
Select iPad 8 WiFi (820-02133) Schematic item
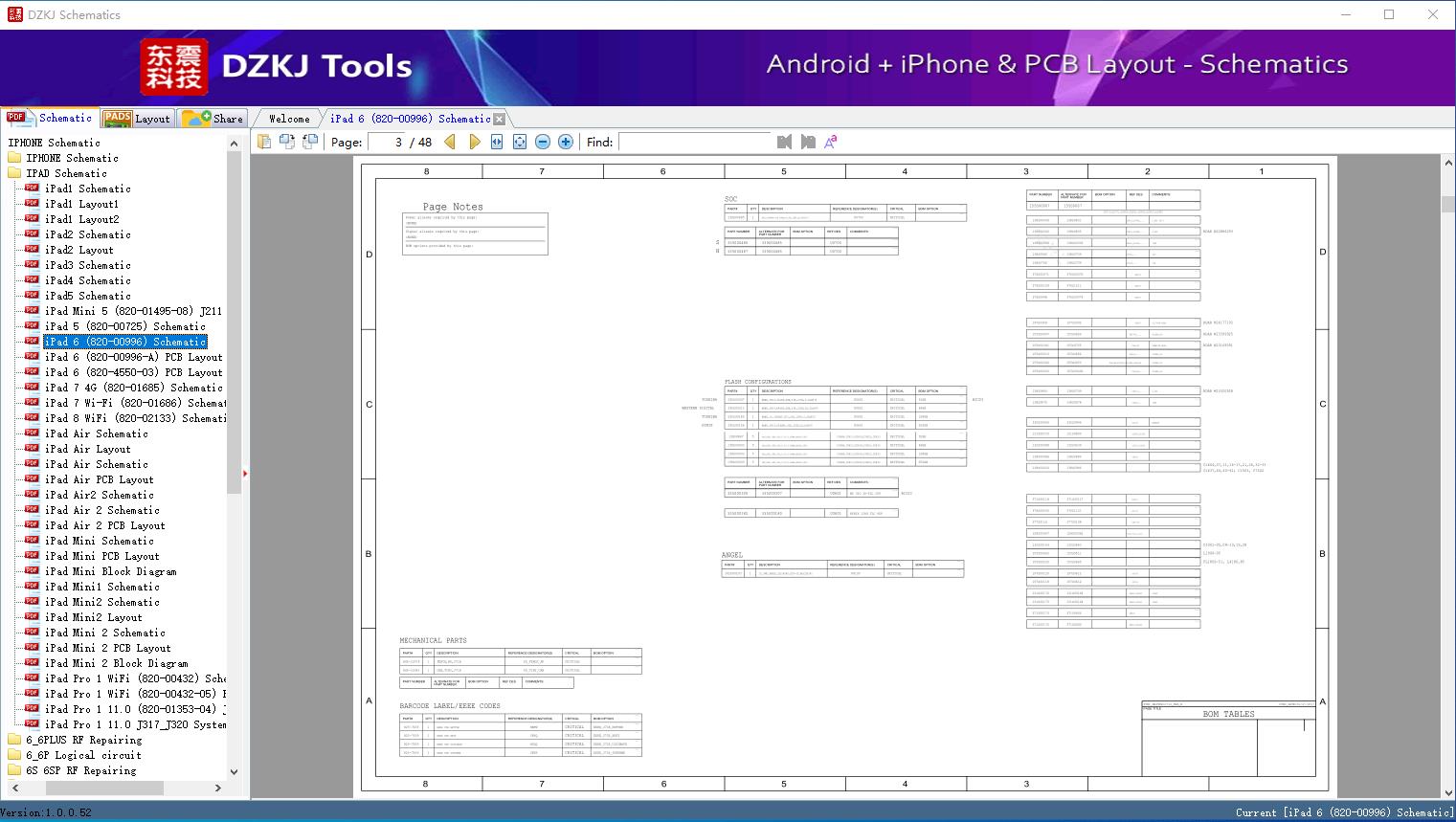[135, 418]
